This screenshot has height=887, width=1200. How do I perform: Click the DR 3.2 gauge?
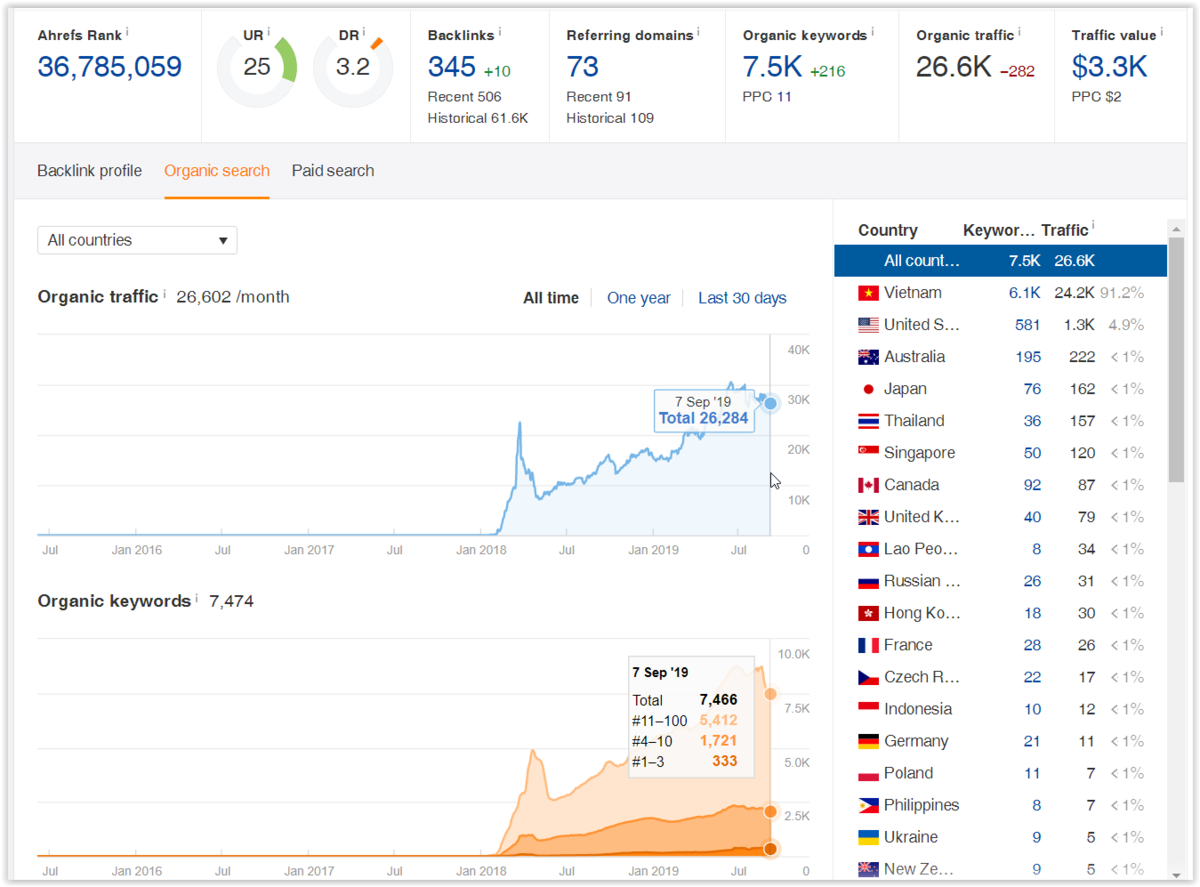click(353, 69)
